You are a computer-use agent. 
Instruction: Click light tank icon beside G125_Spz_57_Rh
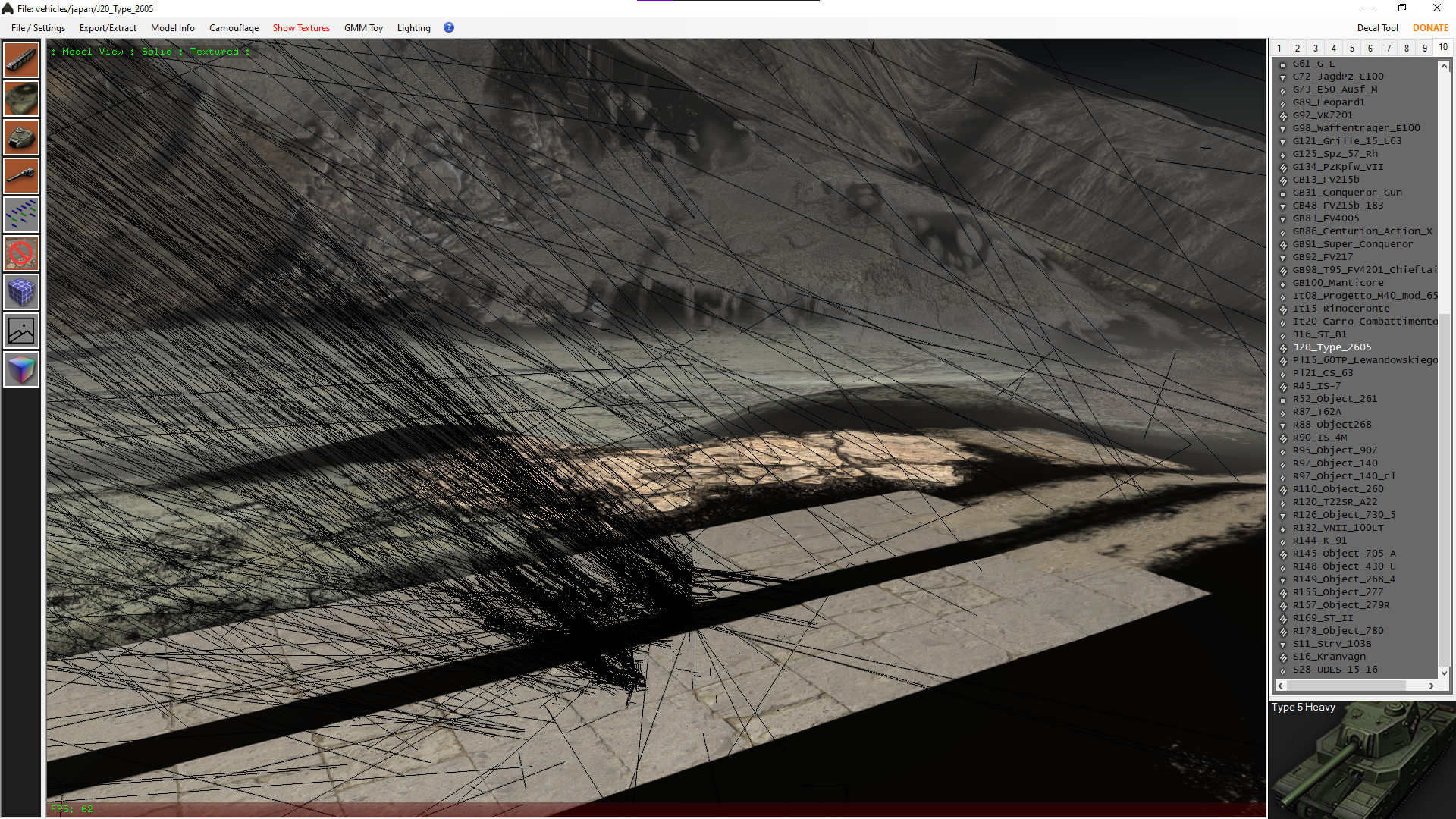pos(1283,155)
